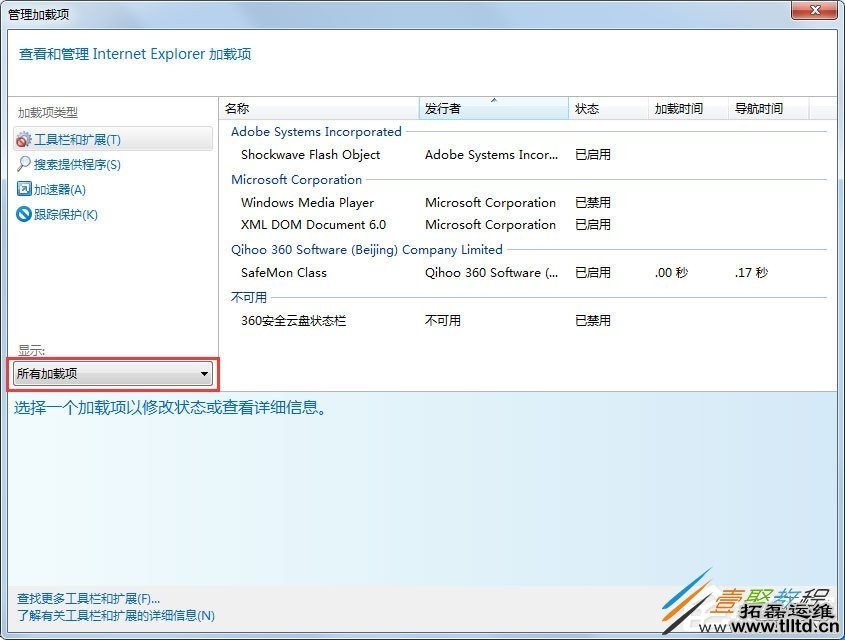Select the SafeMon Class add-on
Screen dimensions: 845x640
coord(283,272)
